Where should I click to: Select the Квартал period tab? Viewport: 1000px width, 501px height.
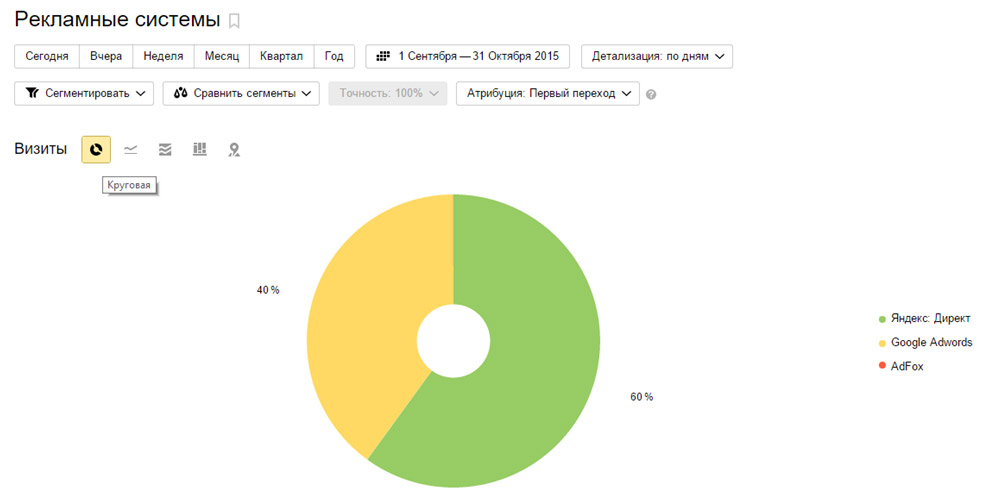281,57
